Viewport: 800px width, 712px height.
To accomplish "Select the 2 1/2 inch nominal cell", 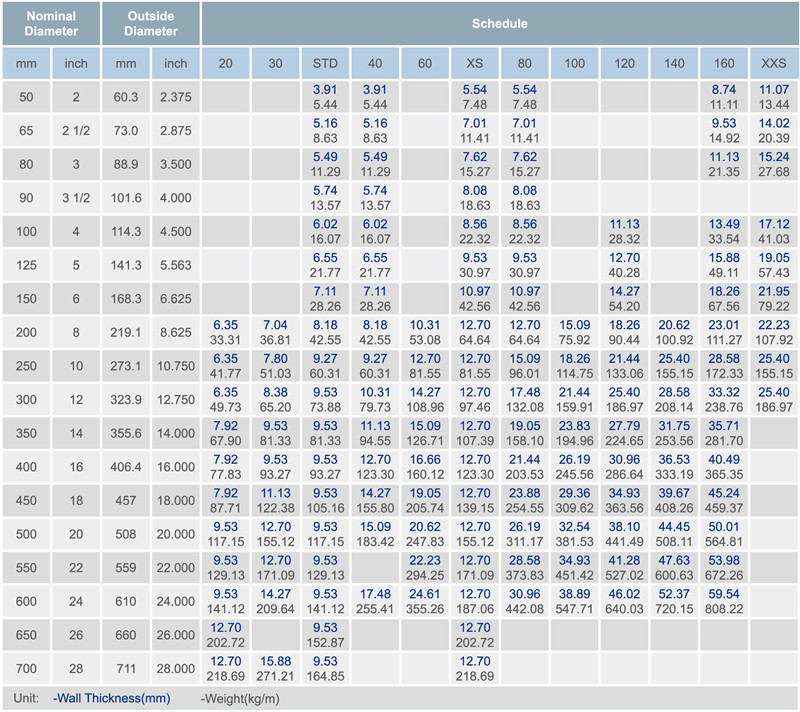I will coord(76,131).
